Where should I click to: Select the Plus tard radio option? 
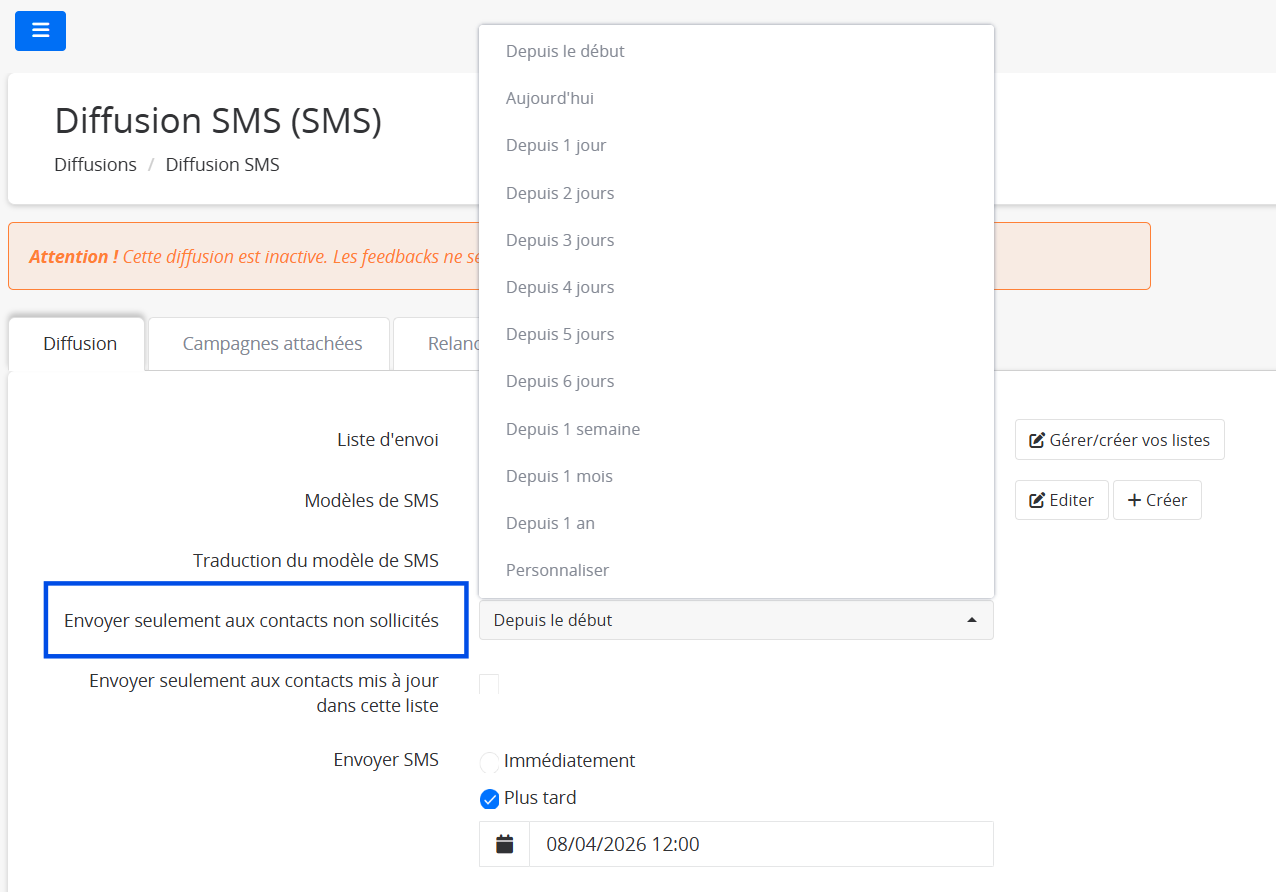coord(490,799)
